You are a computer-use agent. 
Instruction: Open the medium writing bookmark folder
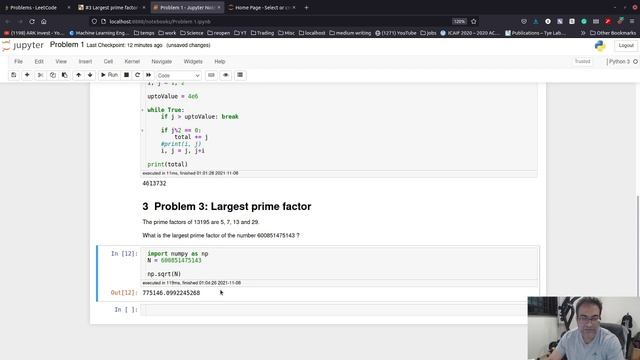point(350,33)
